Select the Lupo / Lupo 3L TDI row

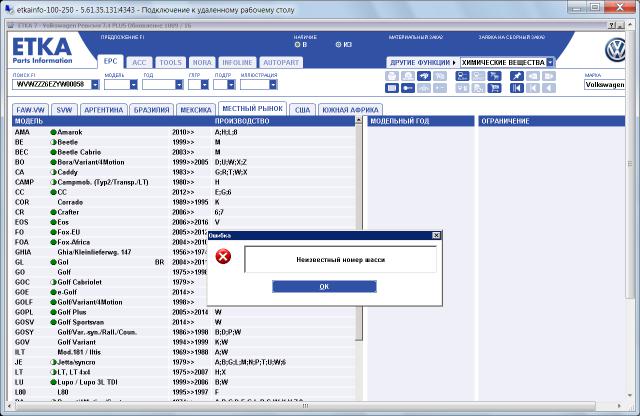[184, 382]
